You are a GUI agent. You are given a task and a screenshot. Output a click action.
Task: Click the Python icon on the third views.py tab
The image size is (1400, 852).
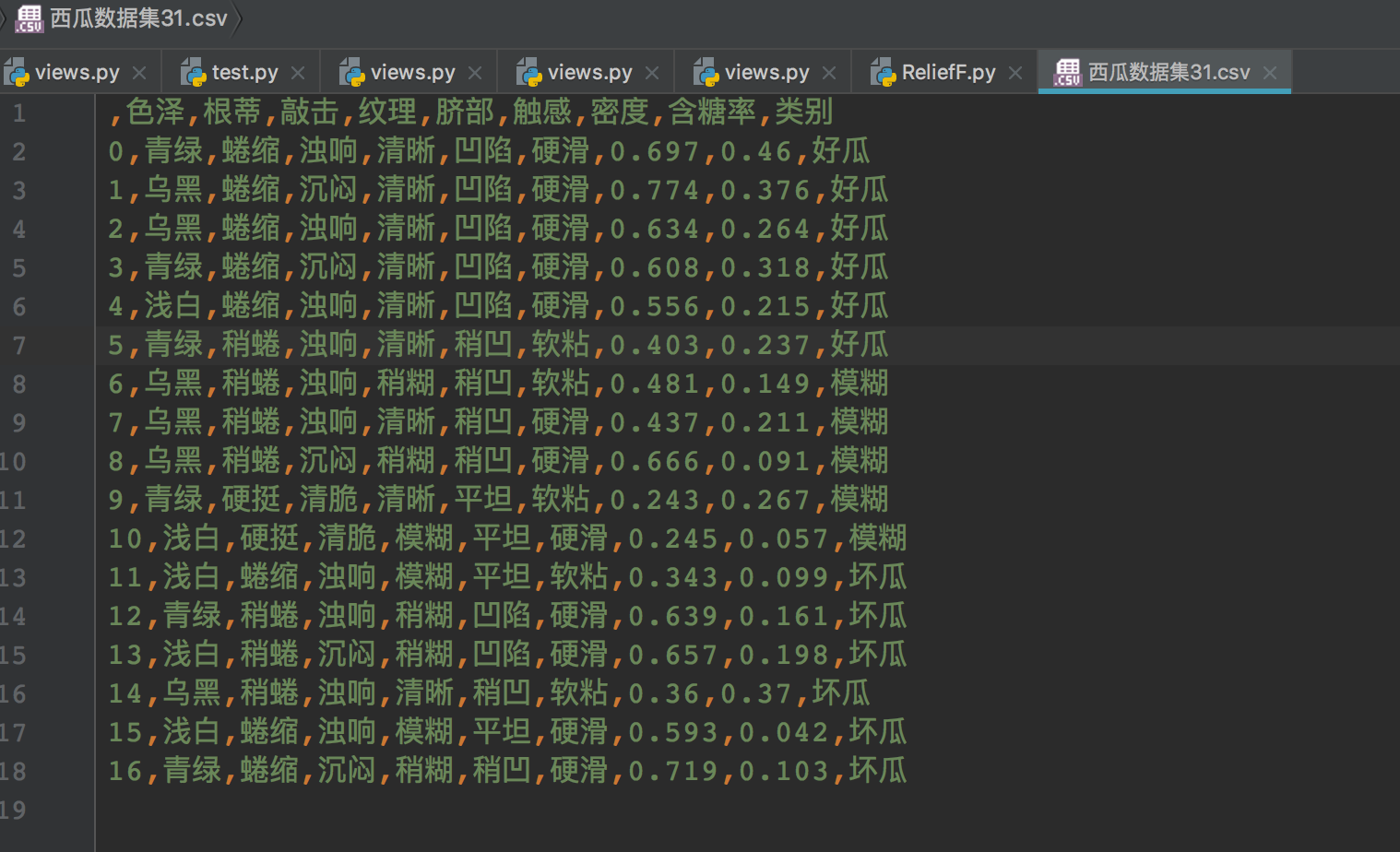tap(528, 71)
